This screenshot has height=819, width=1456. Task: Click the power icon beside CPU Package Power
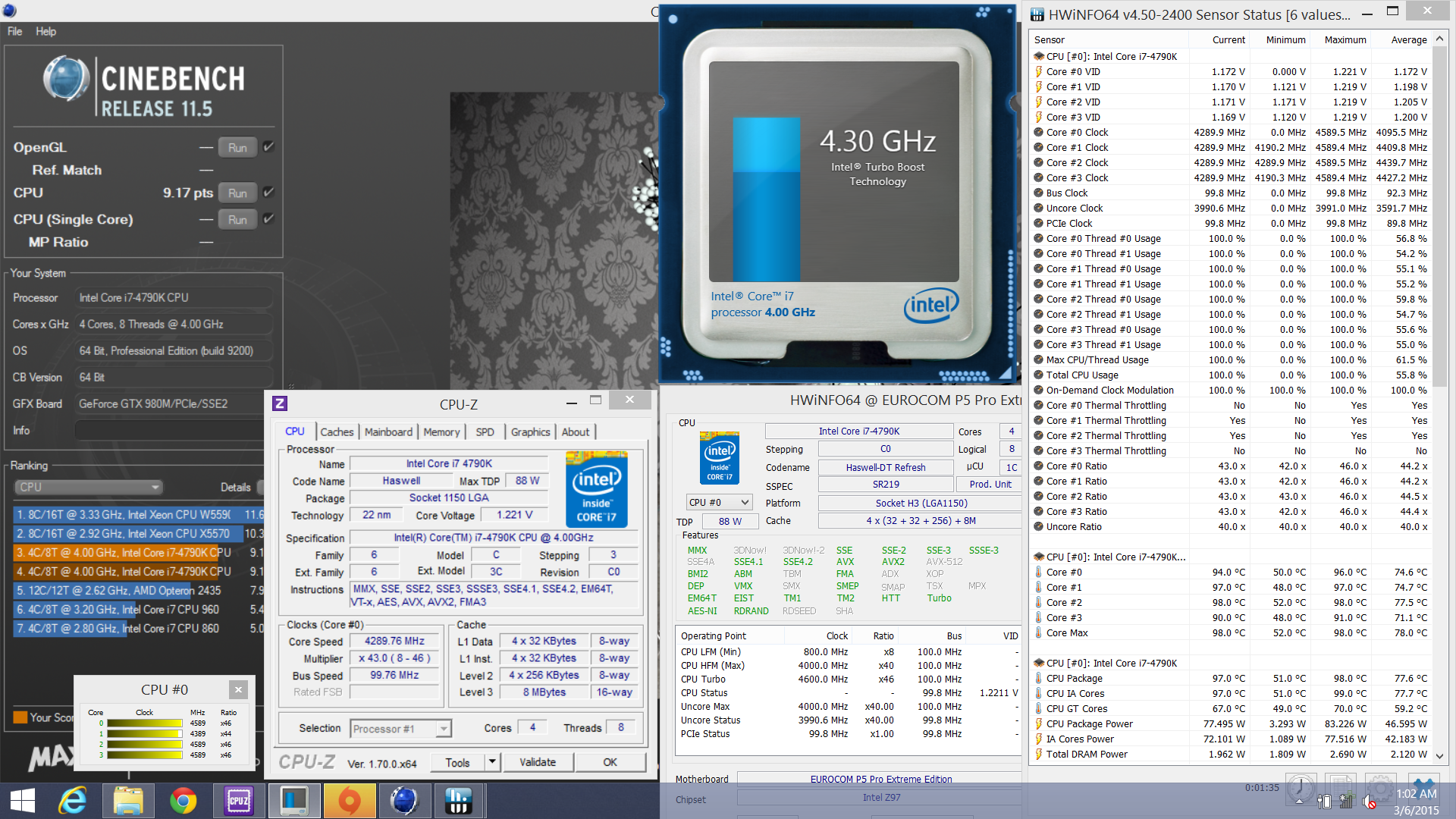pos(1039,723)
